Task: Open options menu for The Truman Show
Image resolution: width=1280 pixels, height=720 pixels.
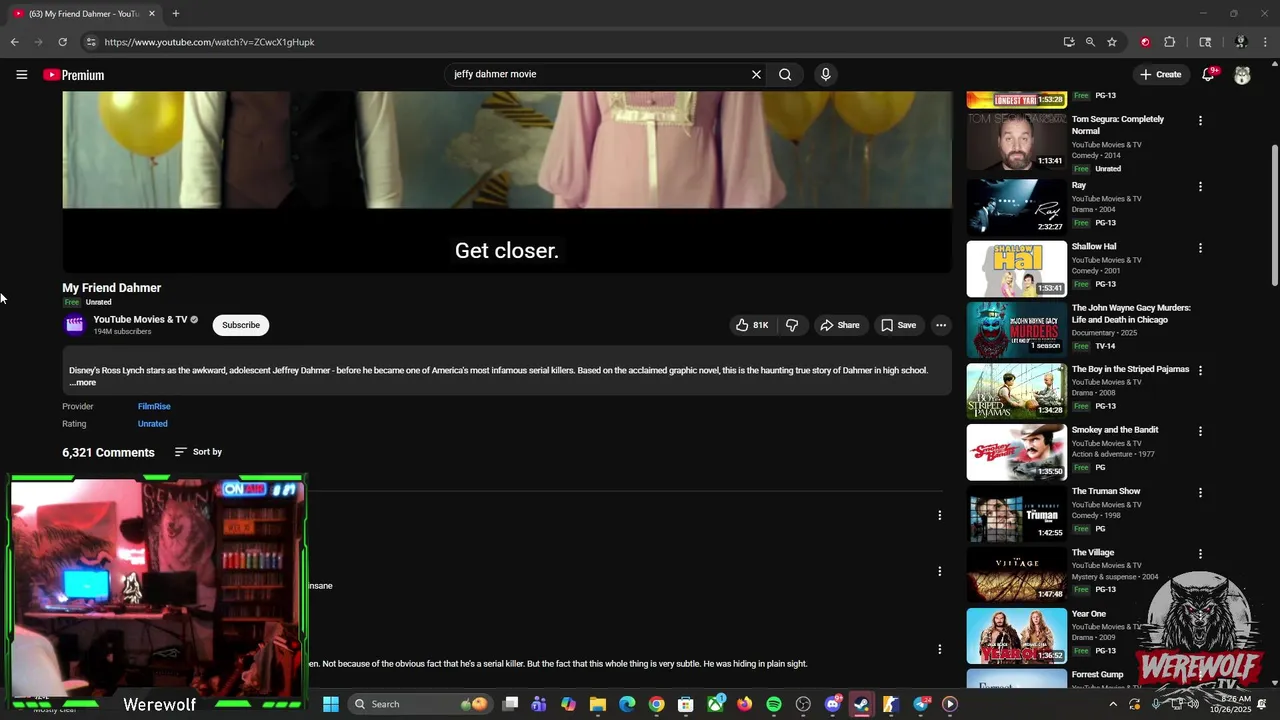Action: [x=1200, y=492]
